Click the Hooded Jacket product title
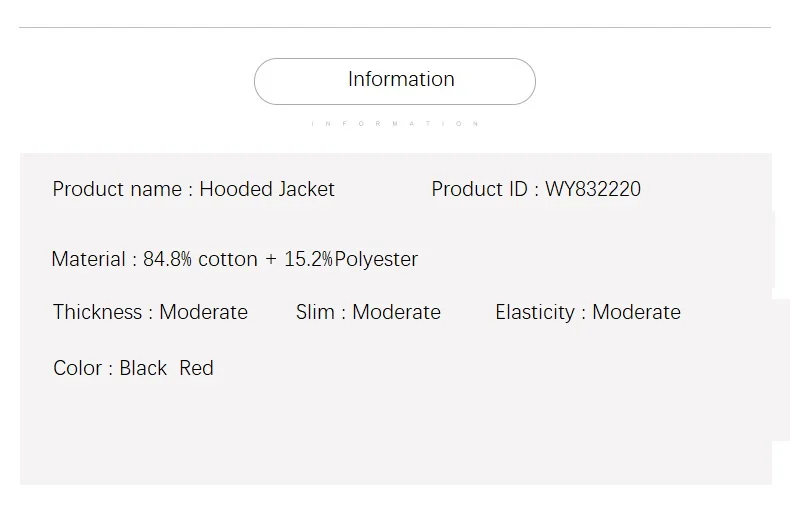The image size is (790, 514). (267, 189)
